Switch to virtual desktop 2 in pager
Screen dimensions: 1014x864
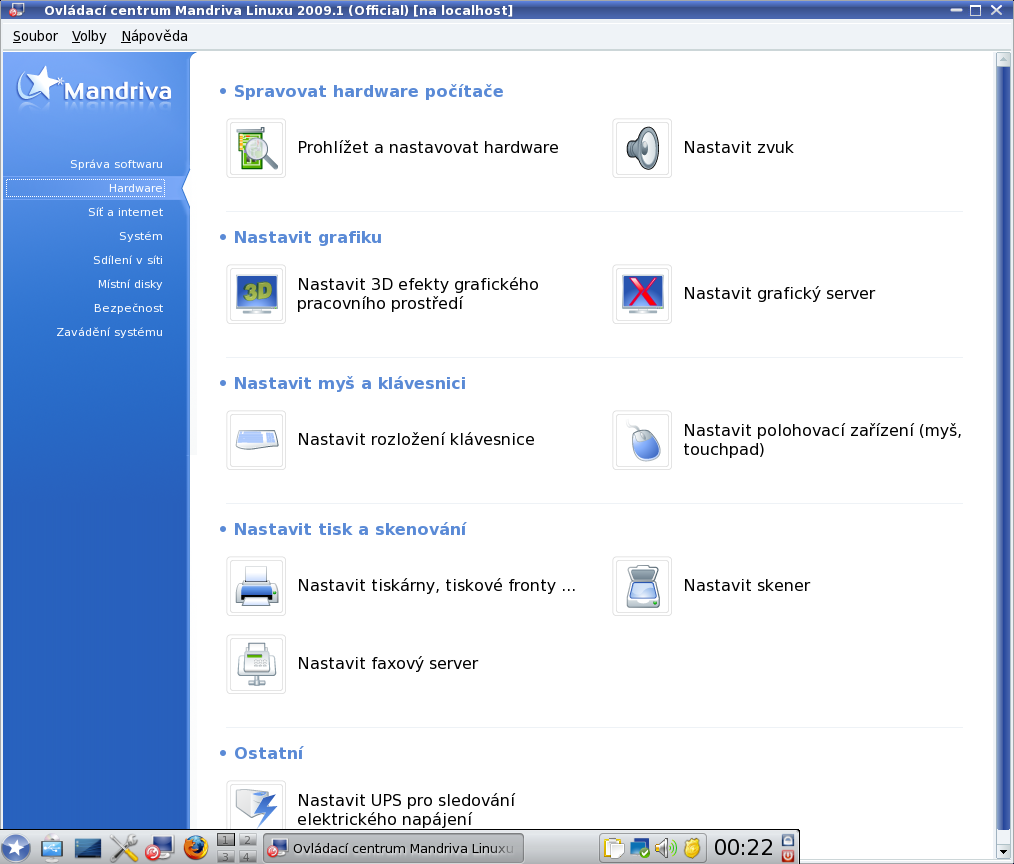[247, 840]
